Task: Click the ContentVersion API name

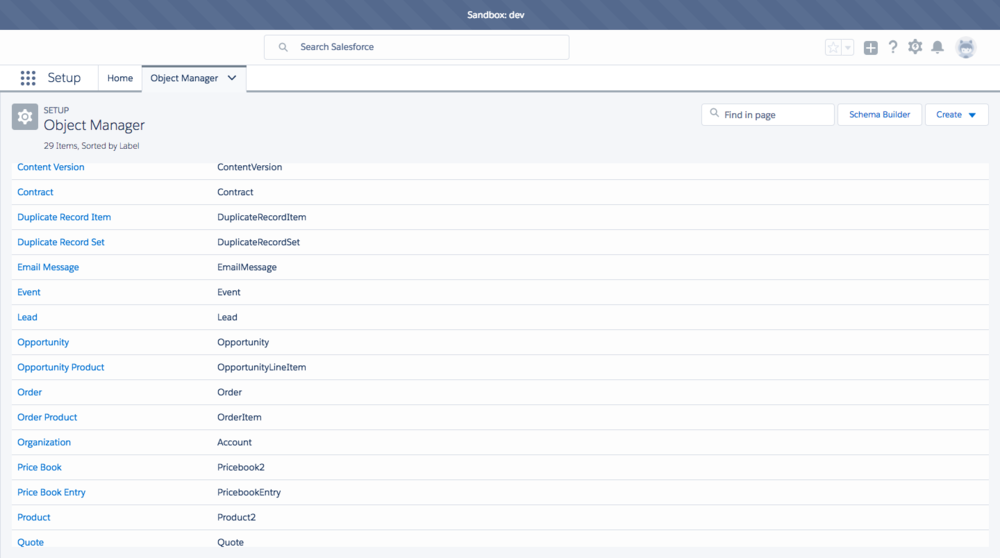Action: pos(249,167)
